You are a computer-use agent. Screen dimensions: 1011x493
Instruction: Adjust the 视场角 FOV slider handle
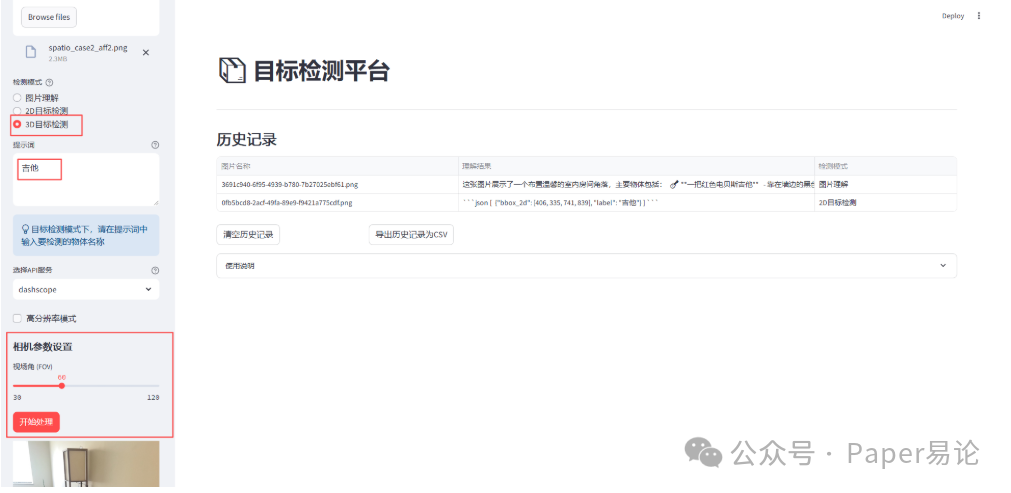click(62, 386)
